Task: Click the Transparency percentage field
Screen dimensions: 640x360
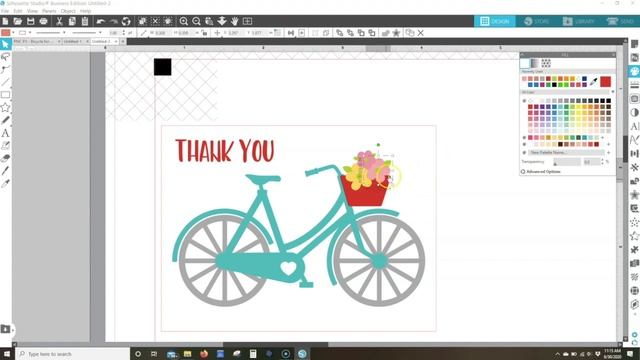Action: pyautogui.click(x=592, y=162)
